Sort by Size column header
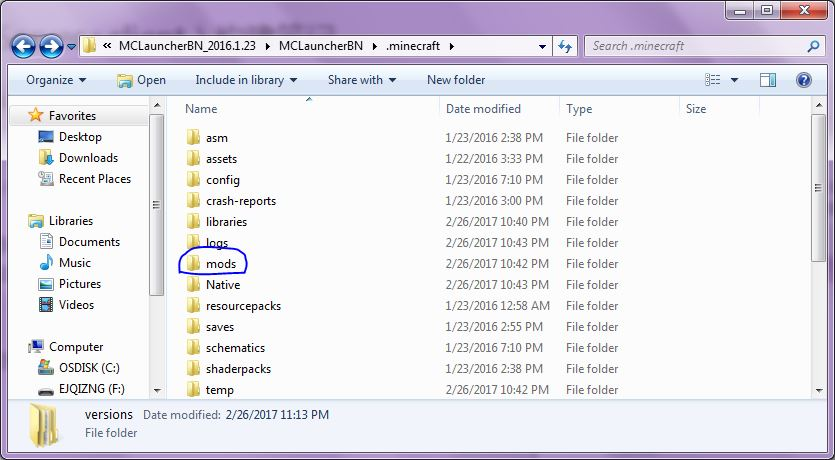 tap(696, 109)
